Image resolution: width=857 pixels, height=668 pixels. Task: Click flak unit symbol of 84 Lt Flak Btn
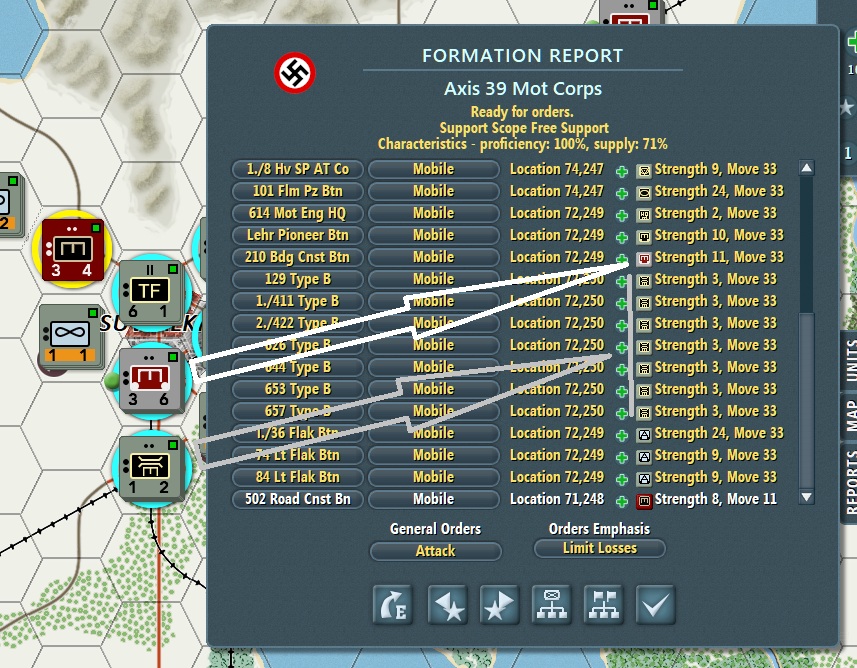click(x=644, y=479)
